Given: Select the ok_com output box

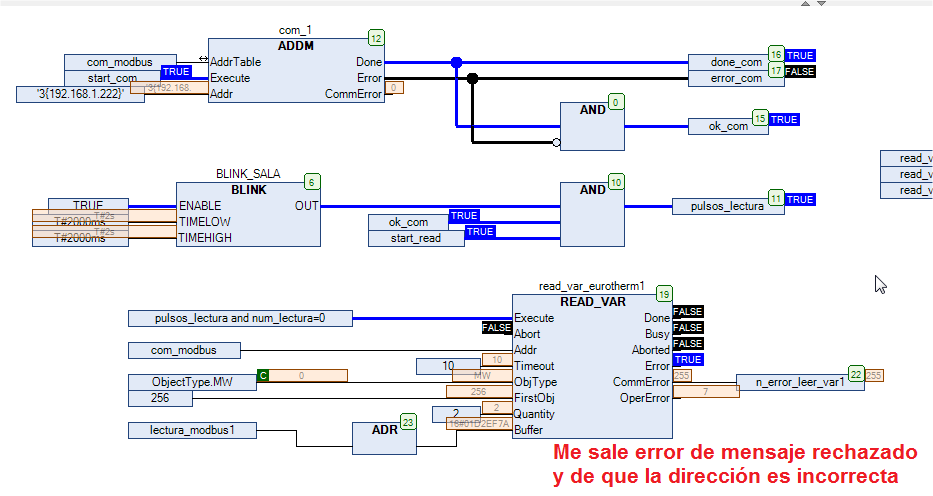Looking at the screenshot, I should tap(728, 126).
